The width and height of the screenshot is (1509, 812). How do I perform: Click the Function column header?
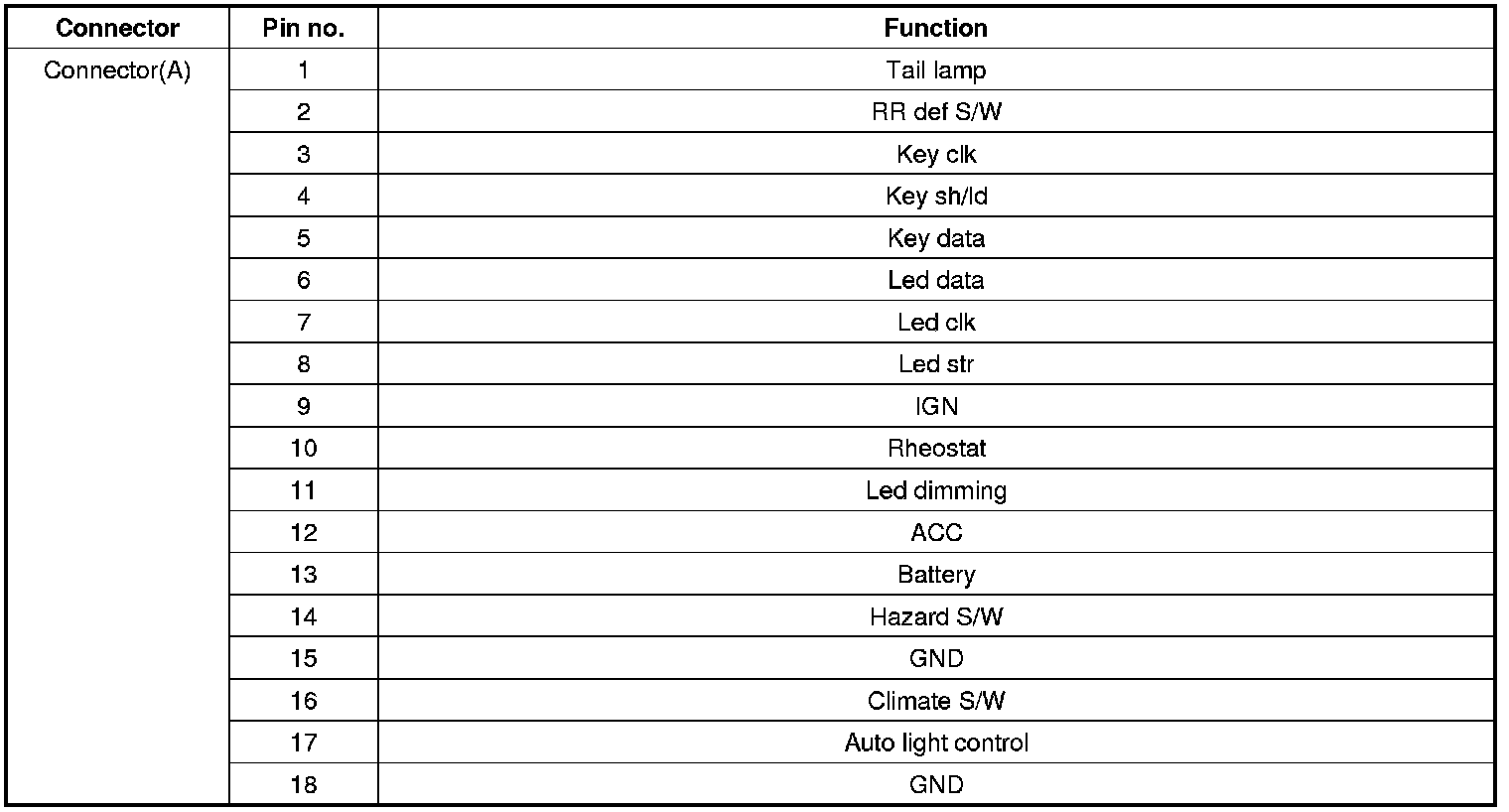point(935,28)
